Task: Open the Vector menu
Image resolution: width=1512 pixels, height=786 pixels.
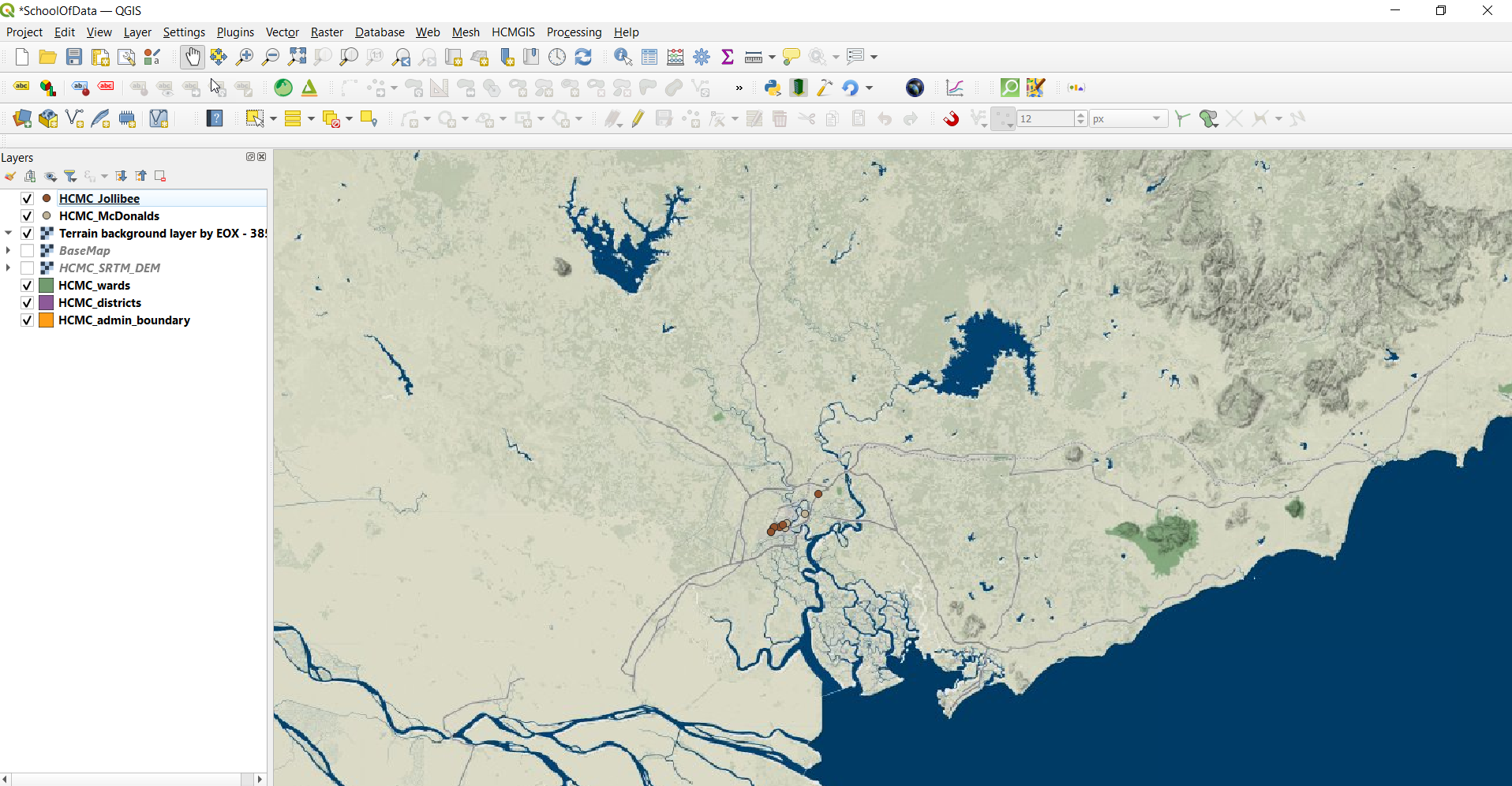Action: pyautogui.click(x=282, y=32)
